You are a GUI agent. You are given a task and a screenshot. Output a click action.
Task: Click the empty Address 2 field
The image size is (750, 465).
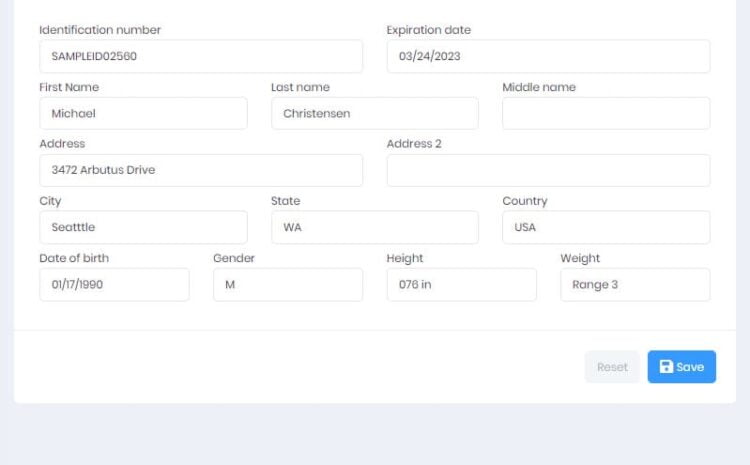[x=548, y=170]
